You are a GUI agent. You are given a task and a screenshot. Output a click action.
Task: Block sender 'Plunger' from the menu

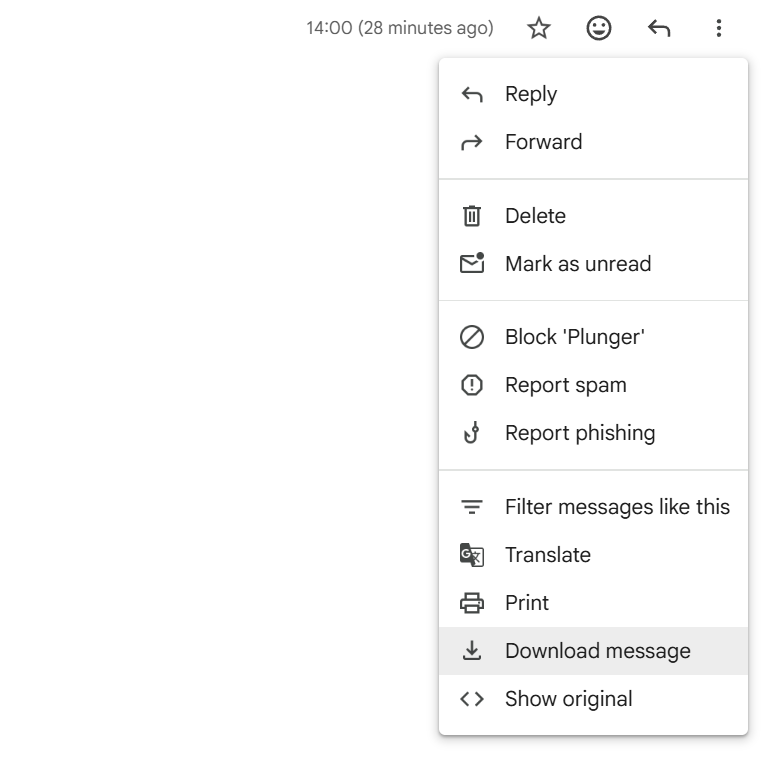tap(593, 337)
